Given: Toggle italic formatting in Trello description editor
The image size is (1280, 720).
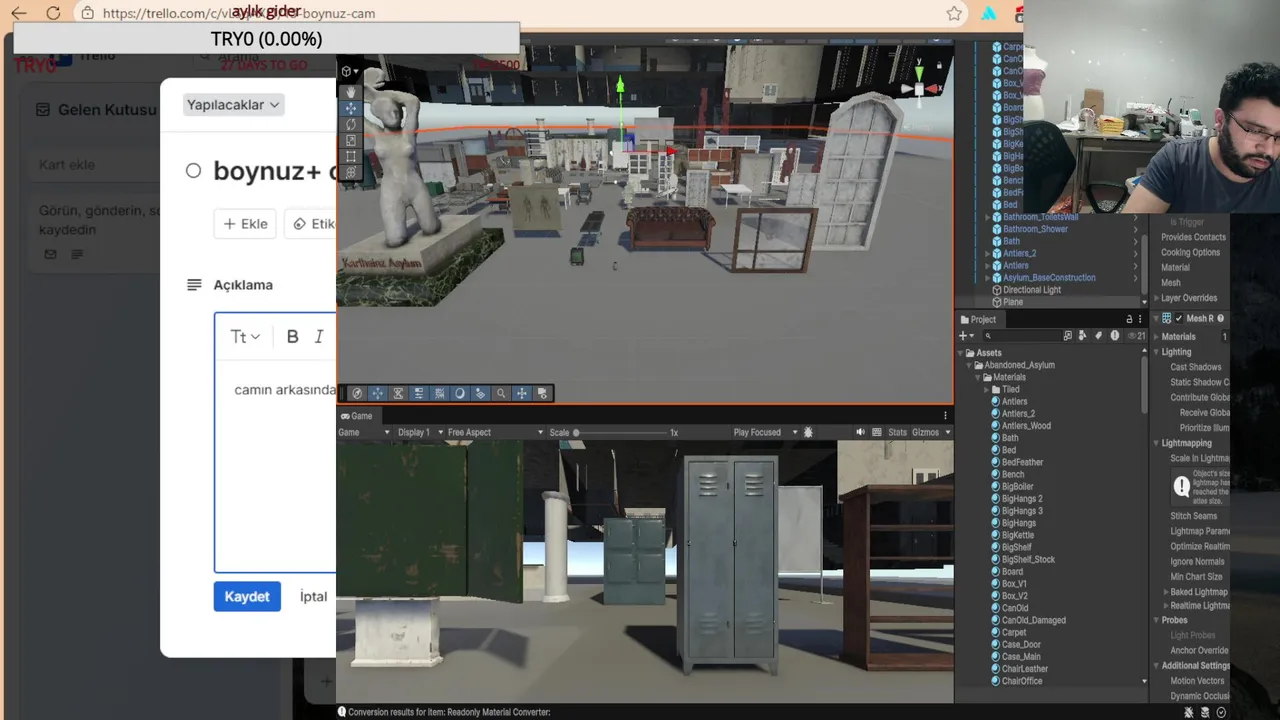Looking at the screenshot, I should coord(319,337).
